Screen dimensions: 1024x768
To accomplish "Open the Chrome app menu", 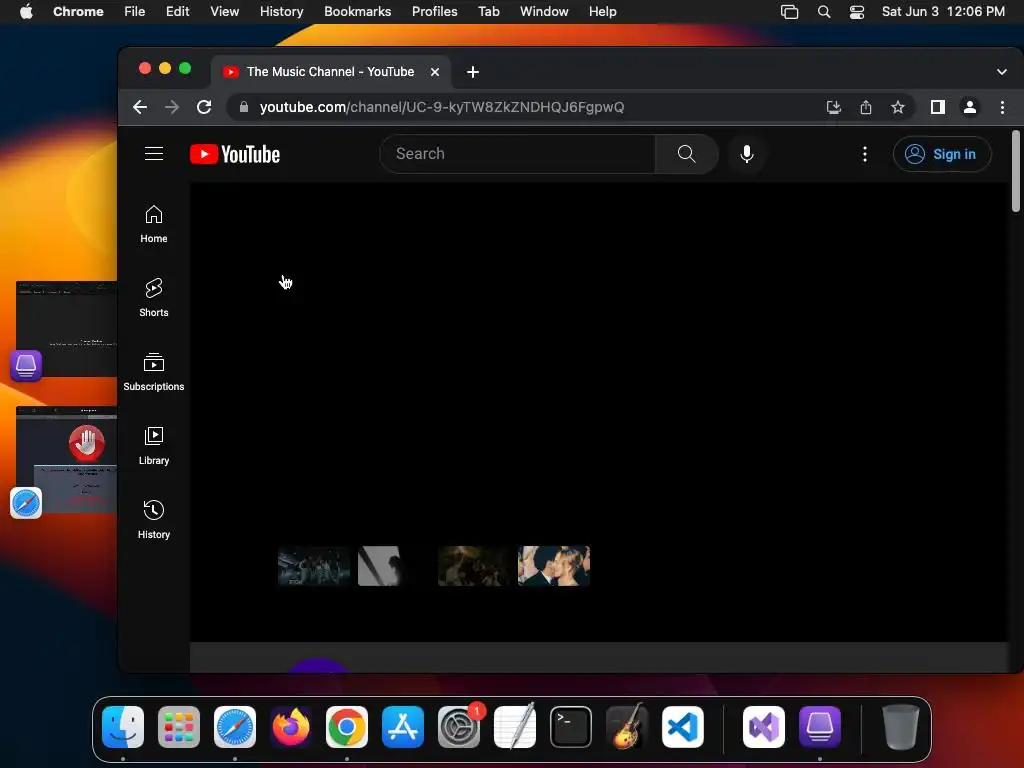I will pos(78,11).
